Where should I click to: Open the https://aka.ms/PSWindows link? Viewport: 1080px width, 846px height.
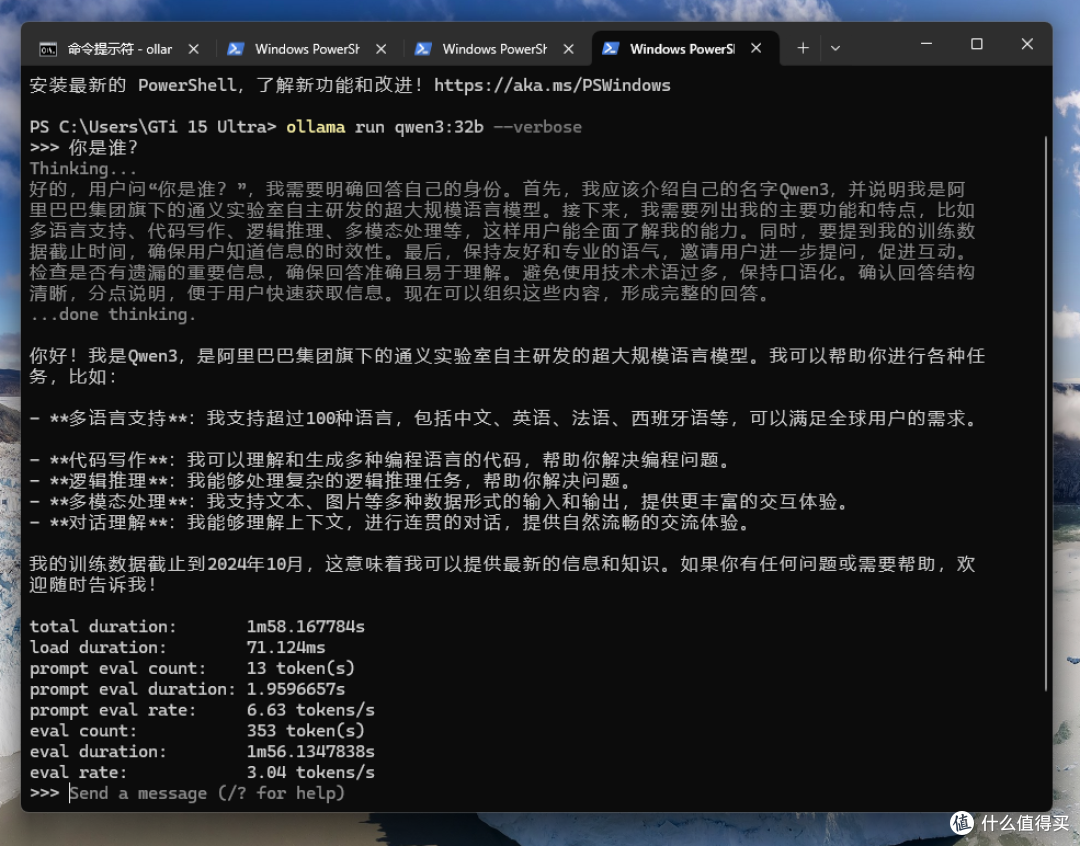[x=552, y=85]
